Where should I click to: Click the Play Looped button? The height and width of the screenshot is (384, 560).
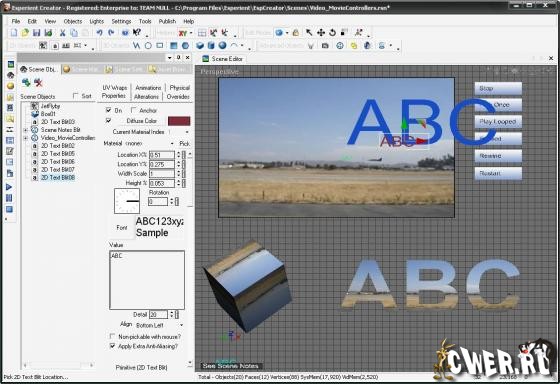(498, 121)
